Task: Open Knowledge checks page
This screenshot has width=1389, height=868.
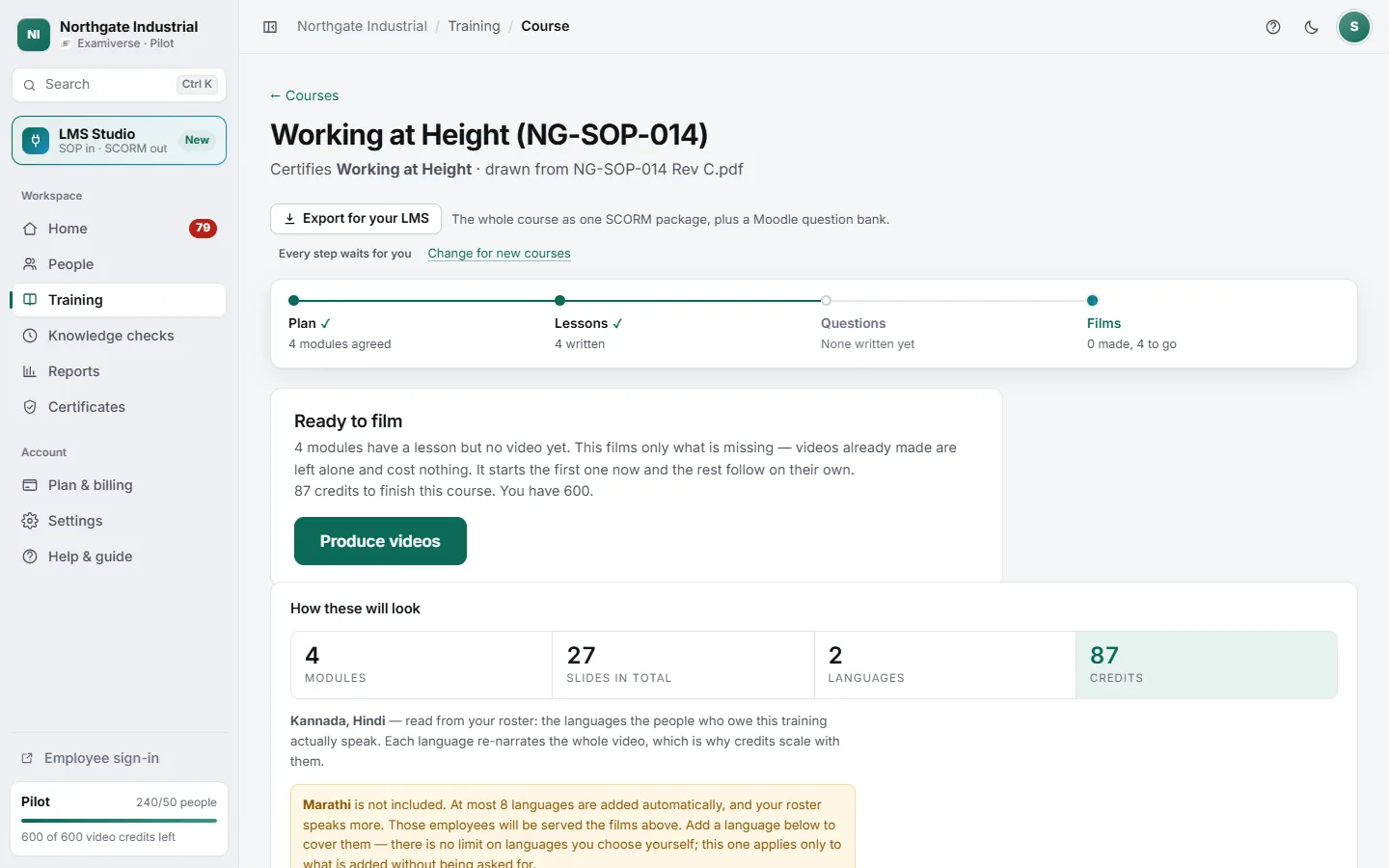Action: 119,336
